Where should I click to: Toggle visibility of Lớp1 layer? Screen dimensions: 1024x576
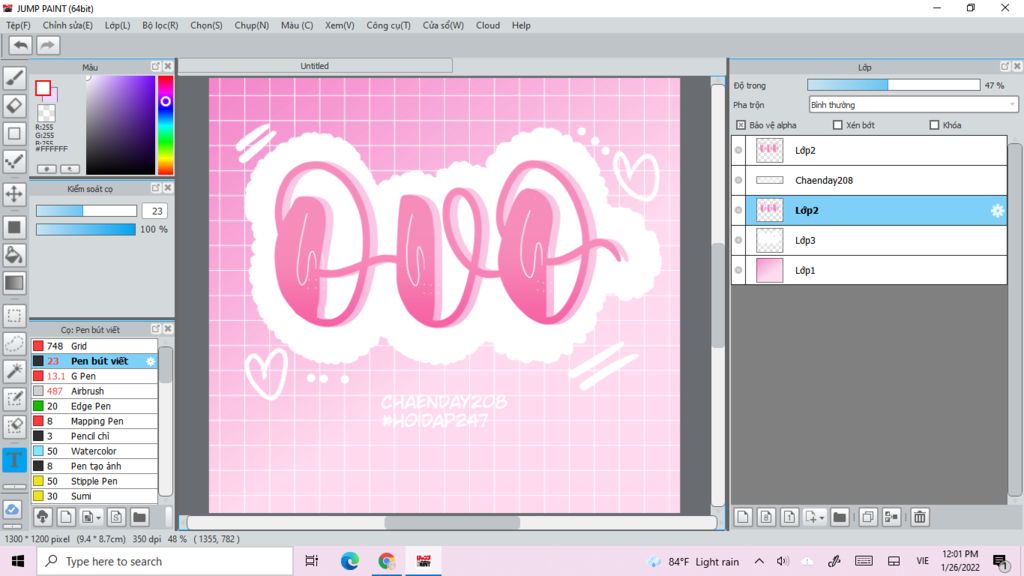pyautogui.click(x=739, y=270)
